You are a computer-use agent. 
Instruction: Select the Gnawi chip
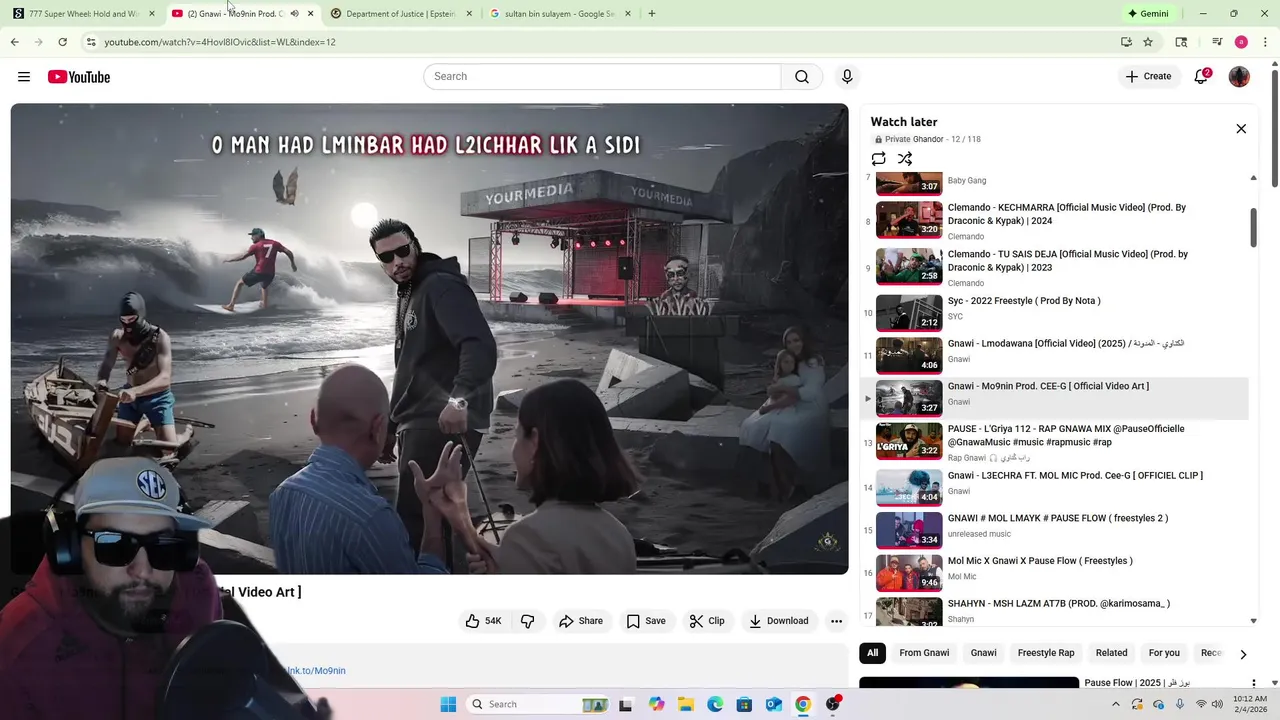983,653
